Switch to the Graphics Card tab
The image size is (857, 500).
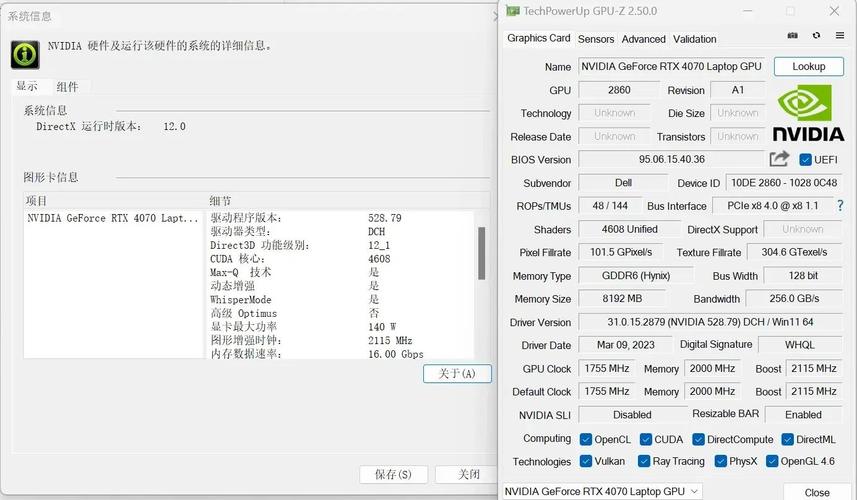(x=538, y=38)
